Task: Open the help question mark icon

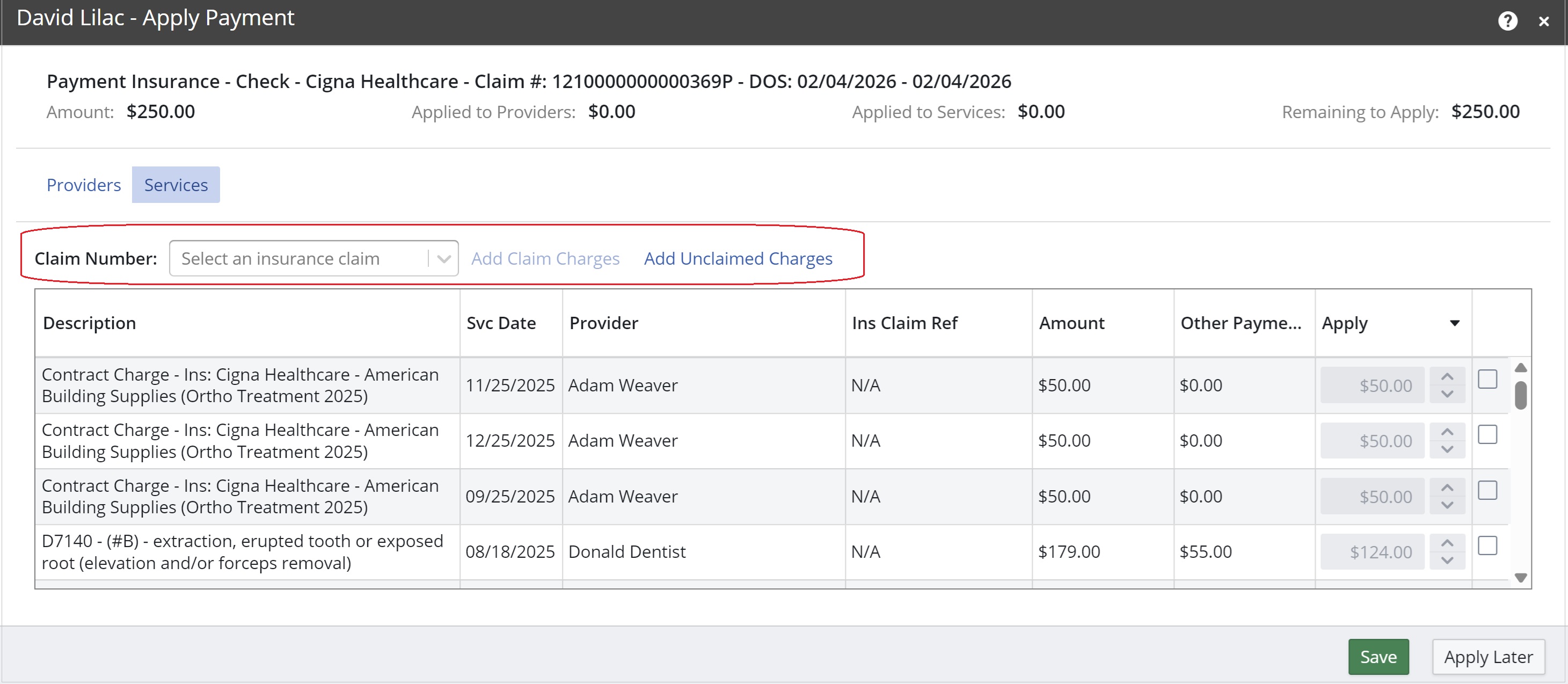Action: (1507, 21)
